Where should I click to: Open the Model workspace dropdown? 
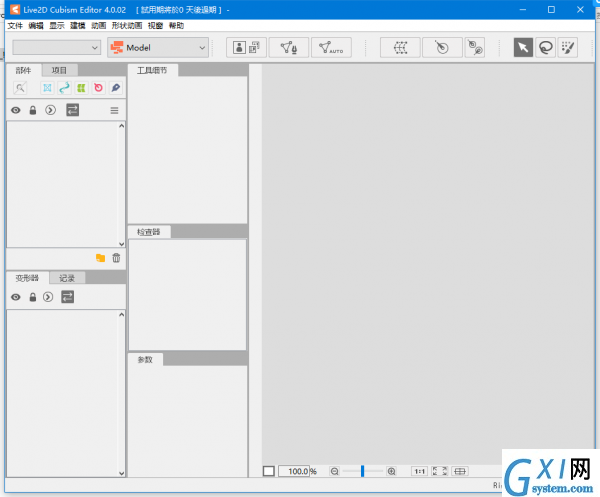[x=158, y=48]
